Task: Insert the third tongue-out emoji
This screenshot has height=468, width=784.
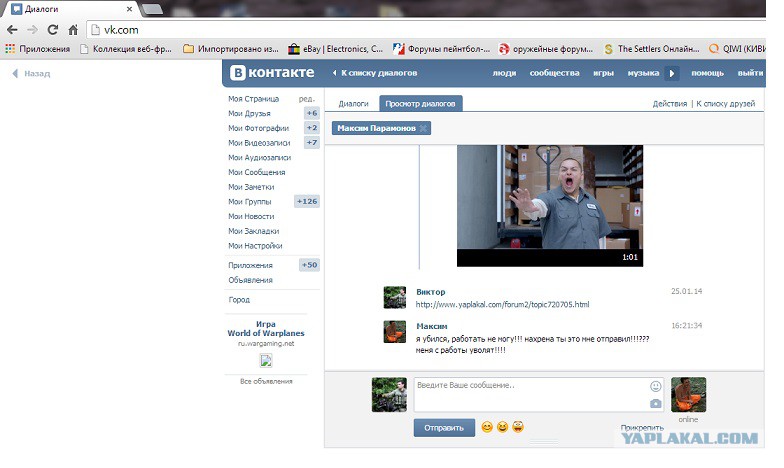Action: (518, 427)
